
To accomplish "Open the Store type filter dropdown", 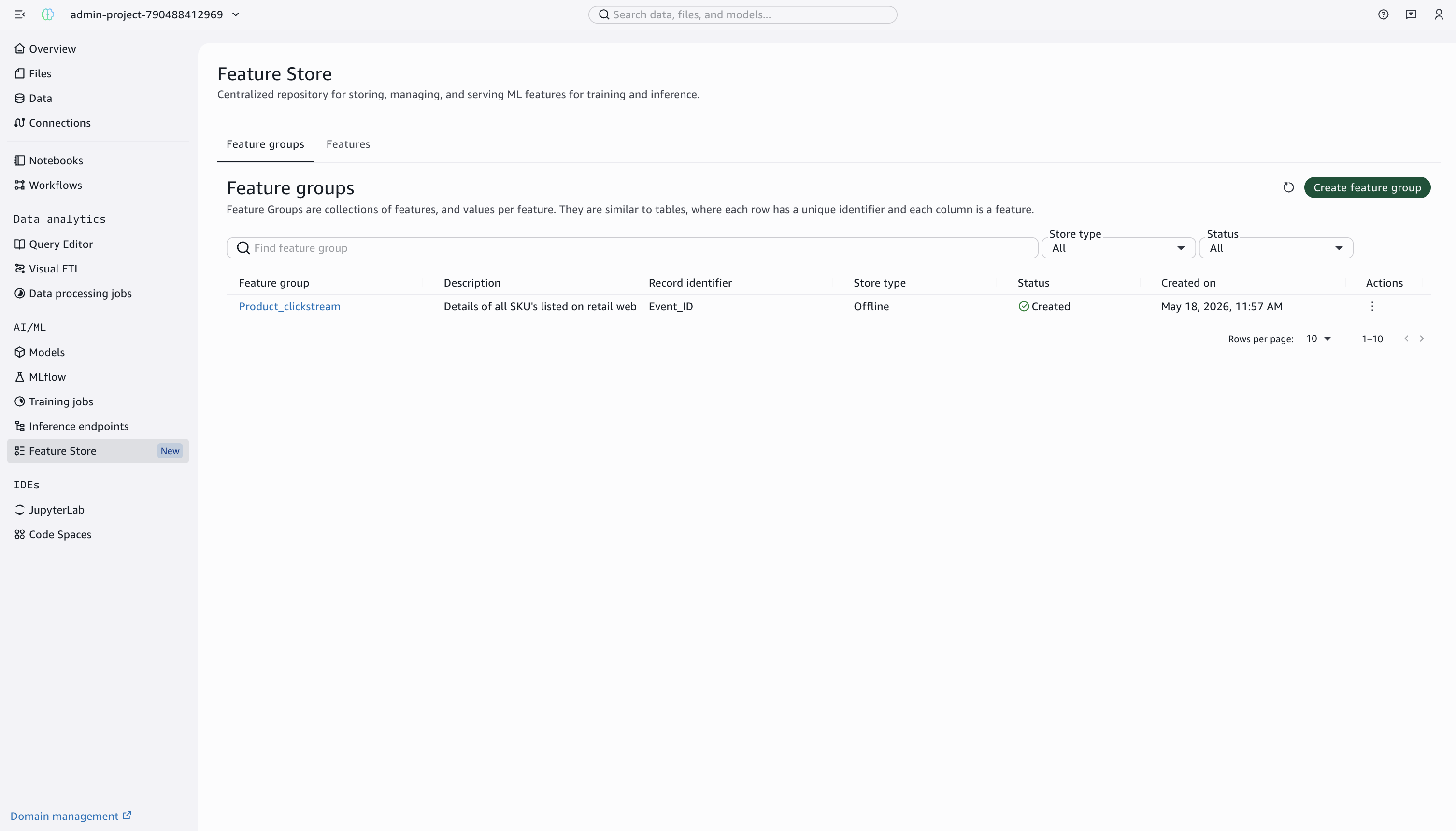I will (1118, 248).
